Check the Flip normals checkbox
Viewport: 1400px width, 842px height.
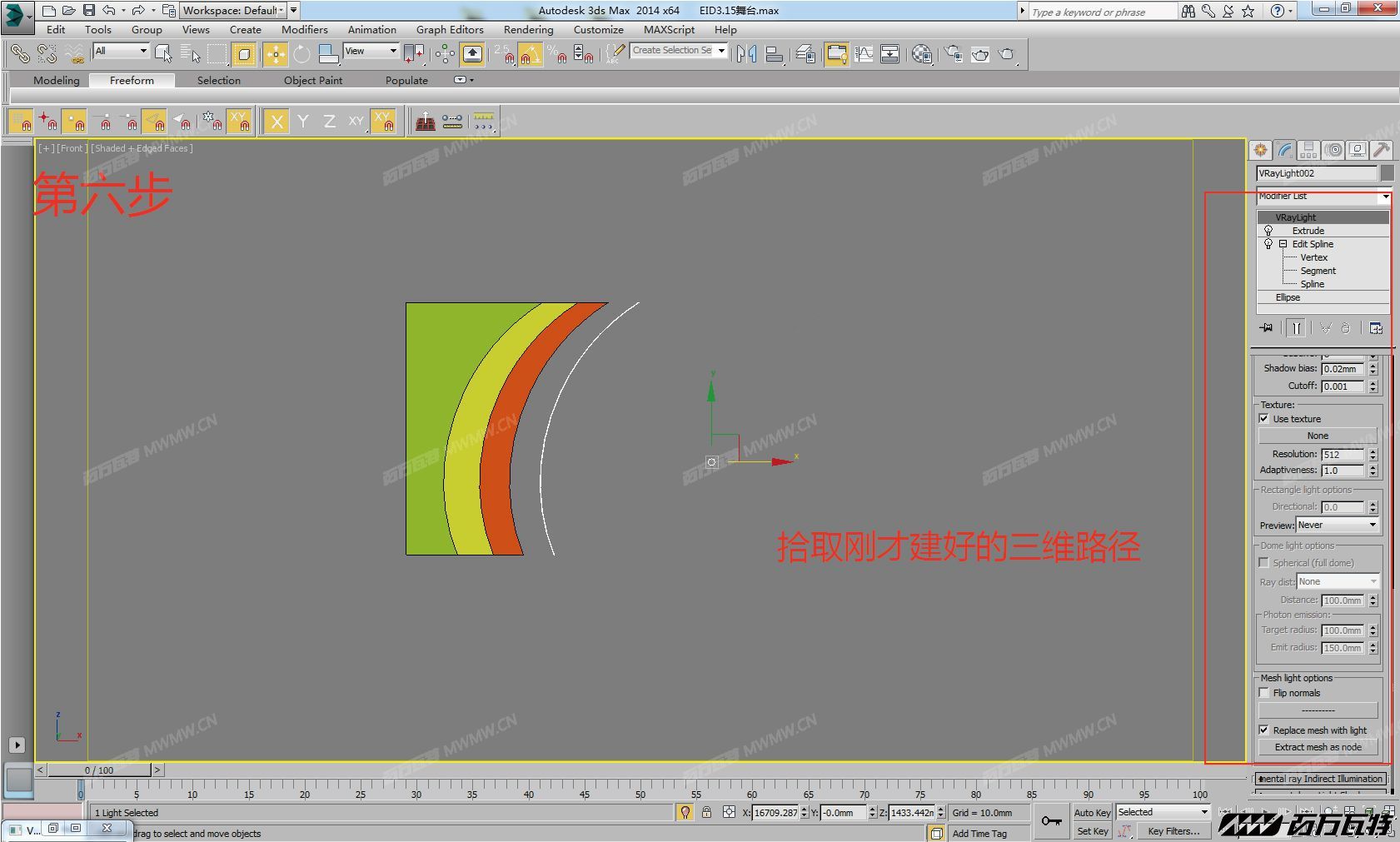1264,693
